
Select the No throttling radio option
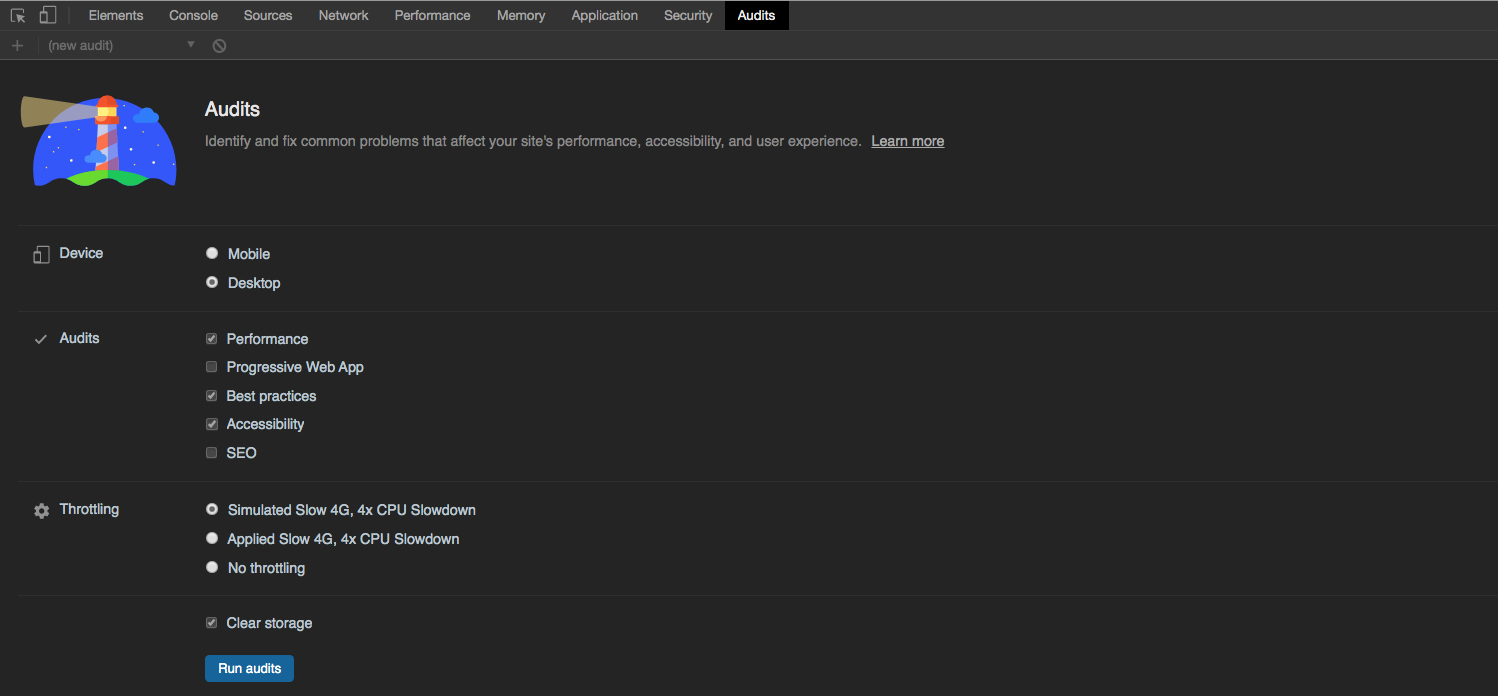click(x=212, y=567)
